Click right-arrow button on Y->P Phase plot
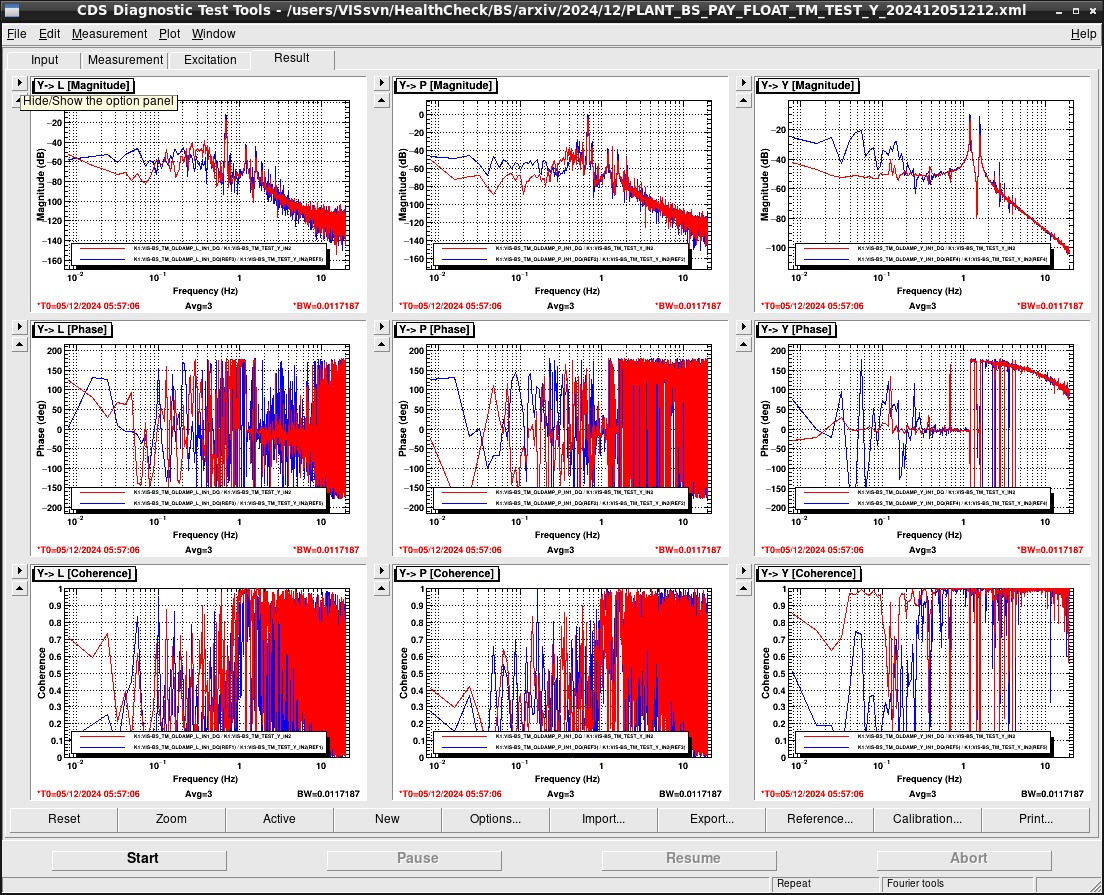Viewport: 1104px width, 895px height. tap(382, 327)
